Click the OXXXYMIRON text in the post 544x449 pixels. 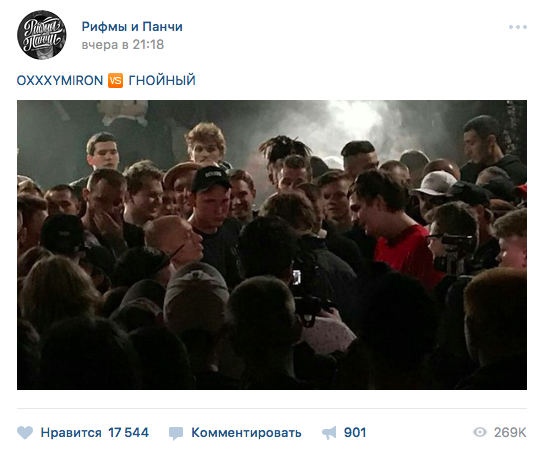point(60,81)
